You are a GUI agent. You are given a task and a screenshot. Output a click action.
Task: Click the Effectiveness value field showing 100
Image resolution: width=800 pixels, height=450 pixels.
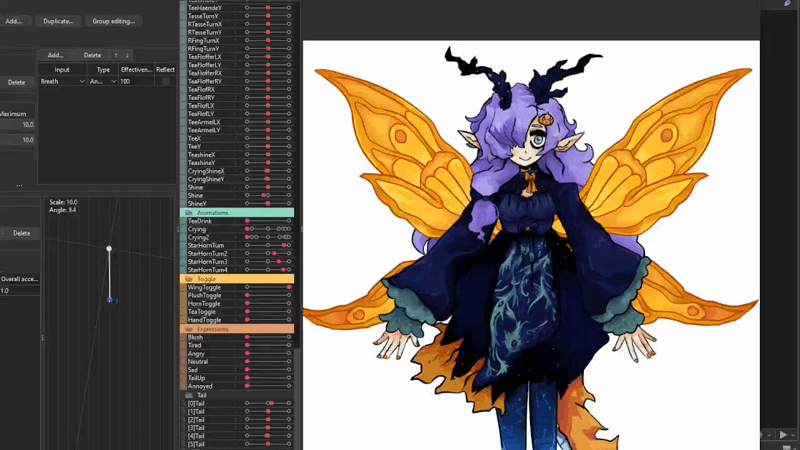coord(135,81)
